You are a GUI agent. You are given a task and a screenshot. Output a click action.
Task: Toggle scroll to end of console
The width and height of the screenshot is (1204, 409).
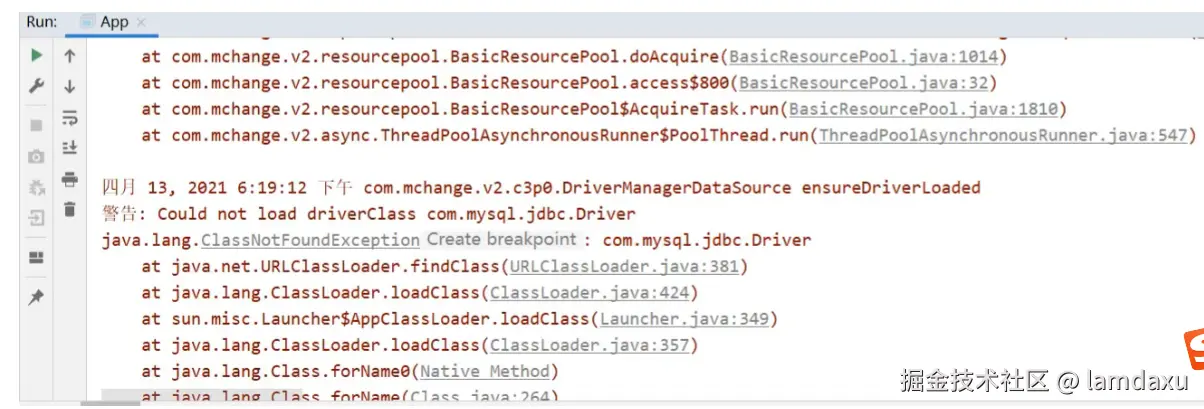coord(69,148)
